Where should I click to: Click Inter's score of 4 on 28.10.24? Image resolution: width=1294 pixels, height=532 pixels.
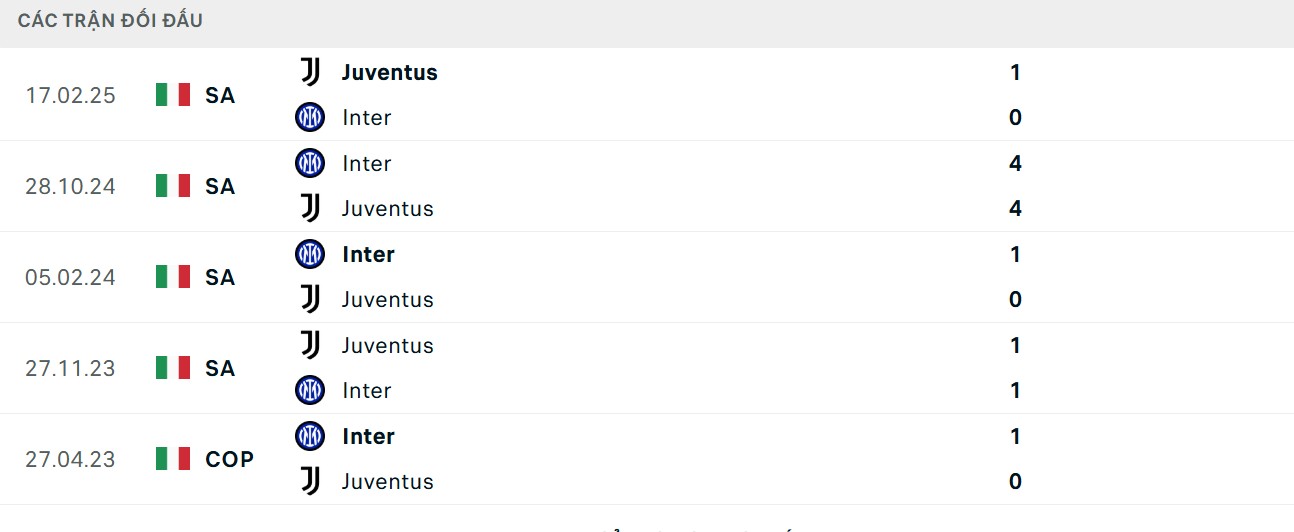click(x=1015, y=163)
